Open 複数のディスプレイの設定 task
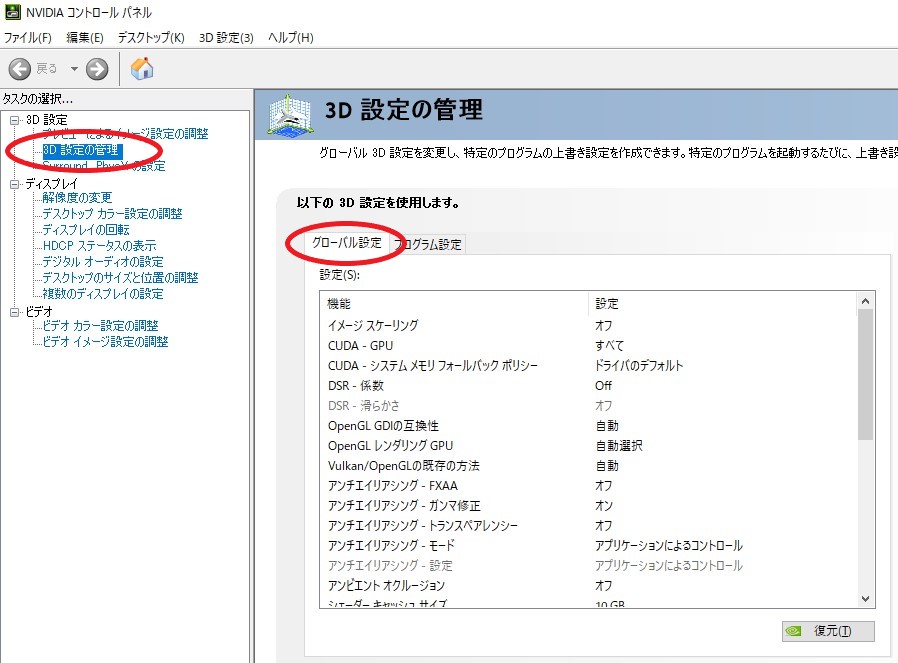898x663 pixels. coord(103,294)
